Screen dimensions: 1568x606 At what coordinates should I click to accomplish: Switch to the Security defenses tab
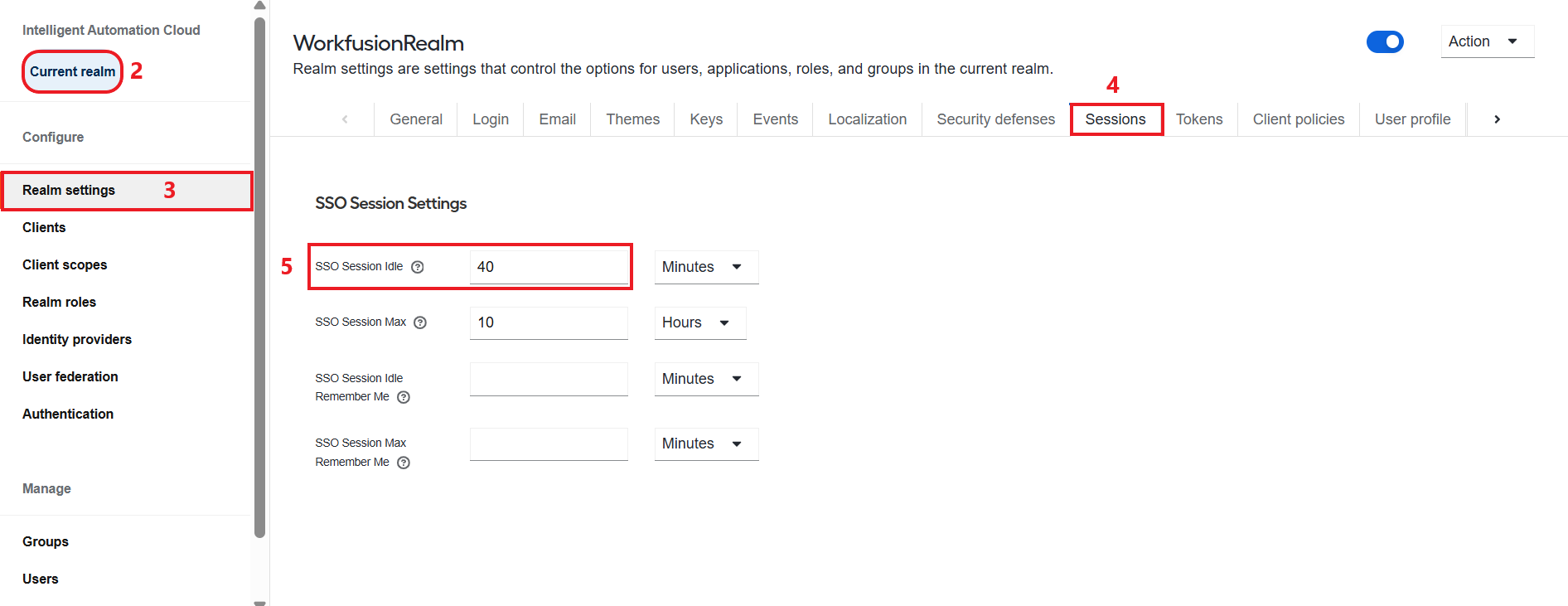click(996, 119)
